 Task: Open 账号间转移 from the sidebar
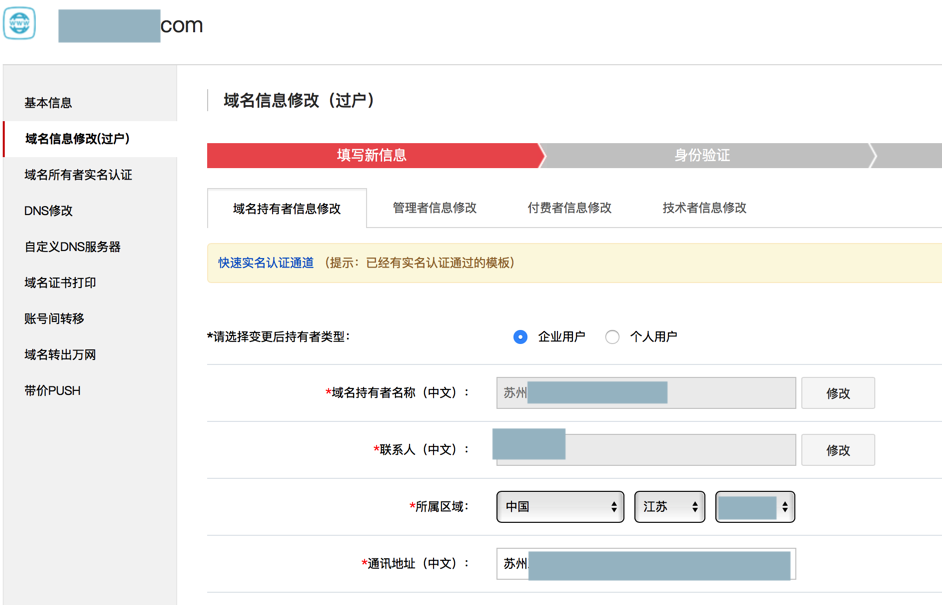(54, 319)
